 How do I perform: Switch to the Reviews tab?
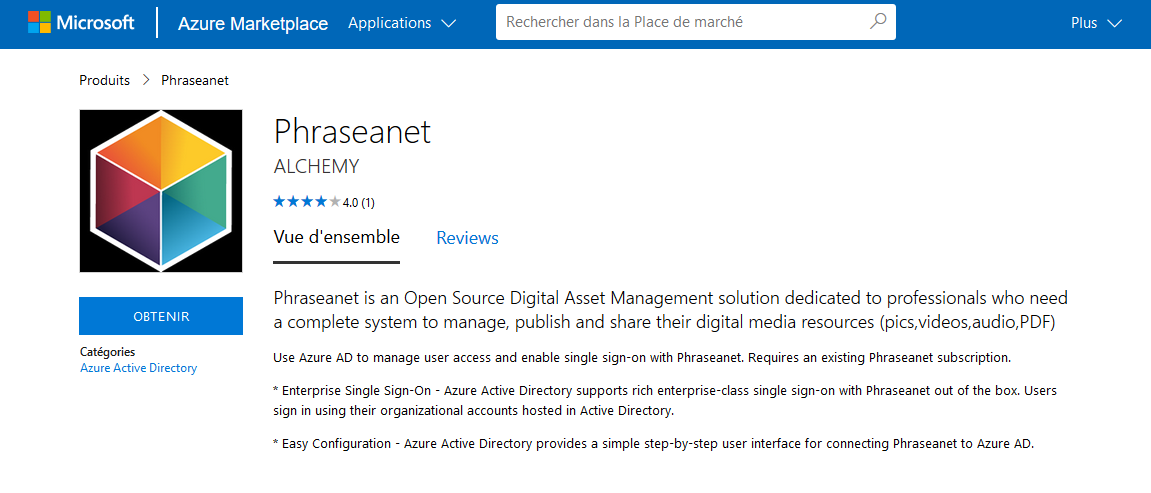click(x=467, y=238)
